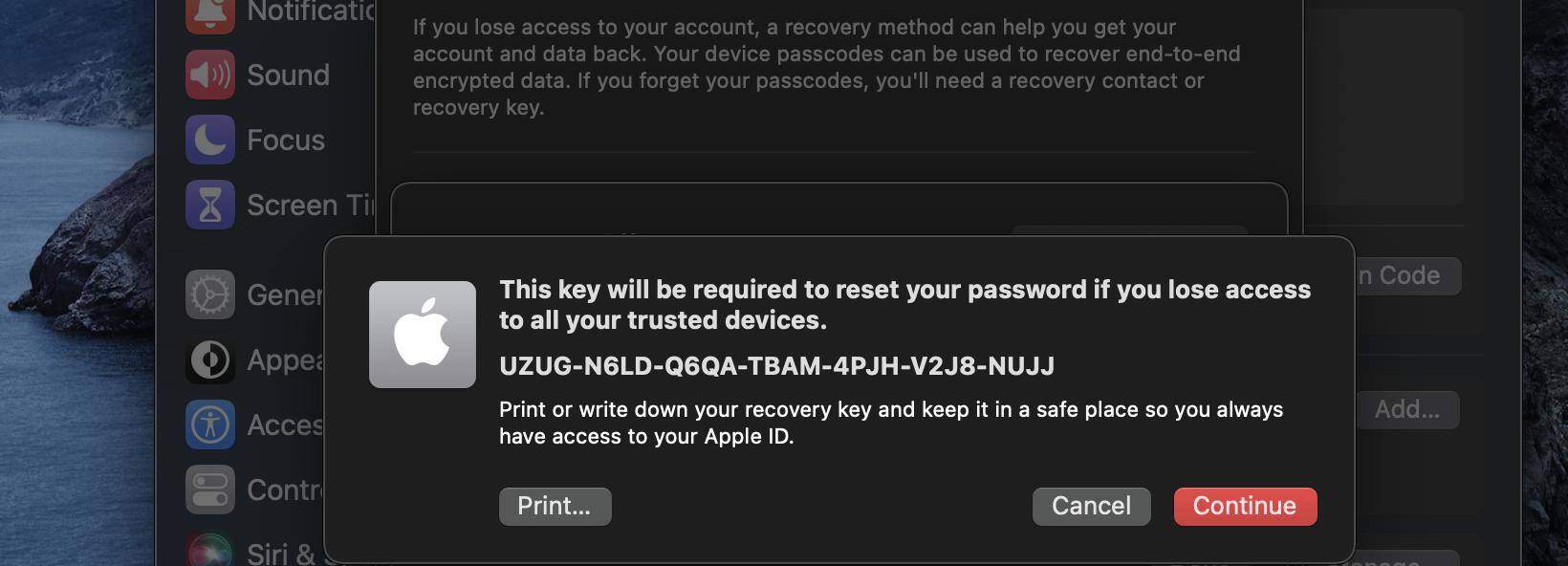Open the Accessibility icon
1568x566 pixels.
click(210, 424)
